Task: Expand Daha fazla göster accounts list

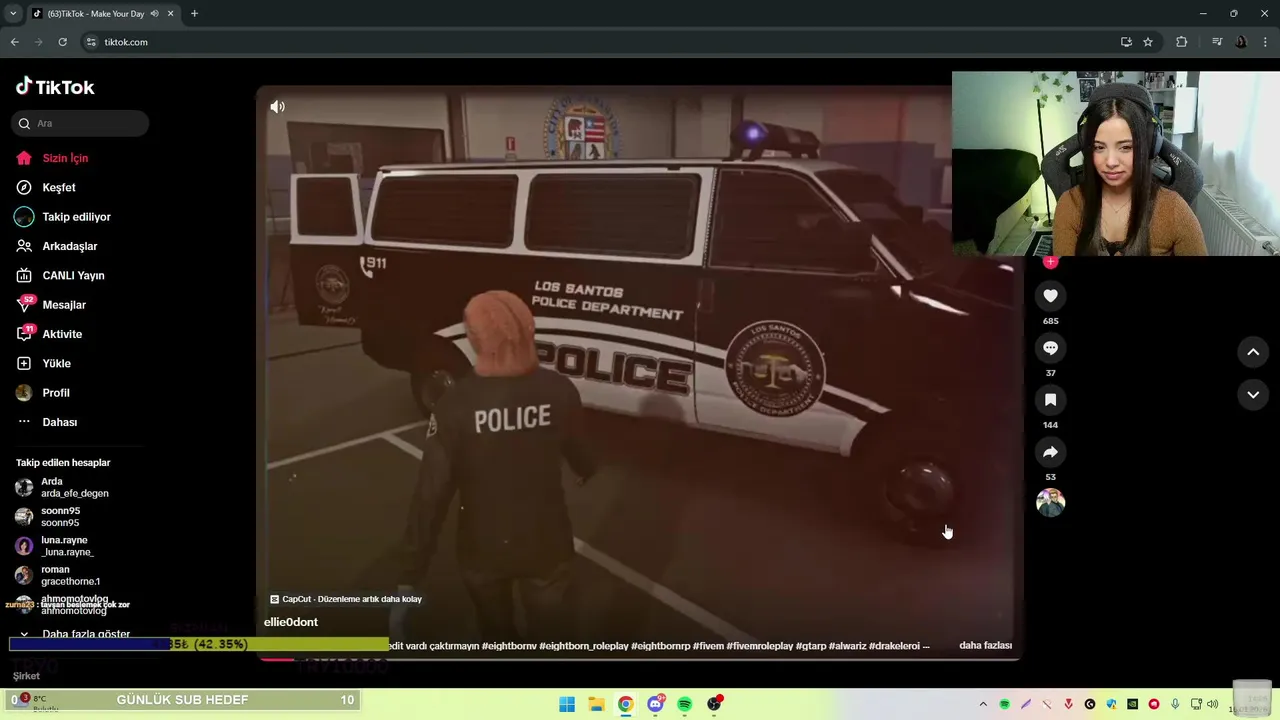Action: 86,634
